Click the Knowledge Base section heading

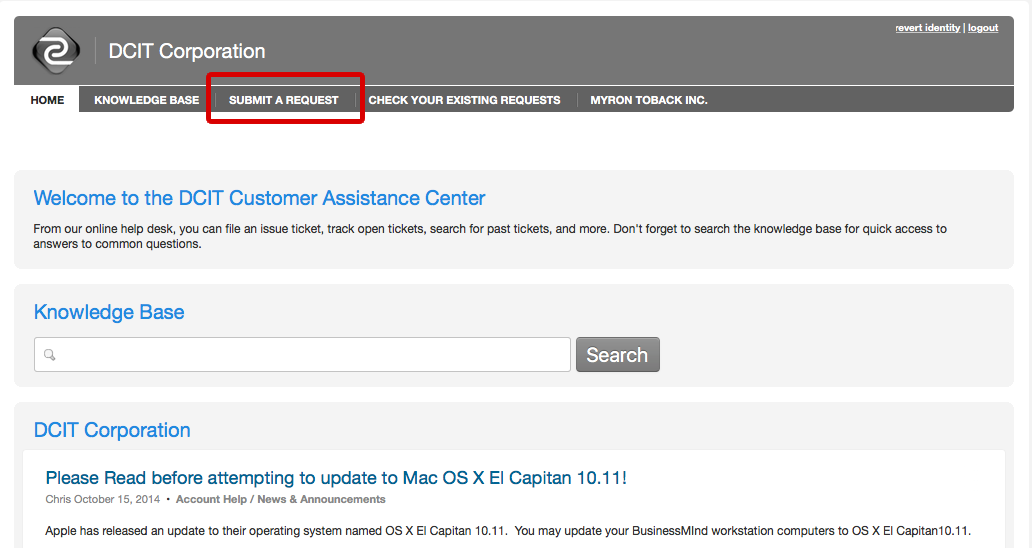(x=109, y=312)
